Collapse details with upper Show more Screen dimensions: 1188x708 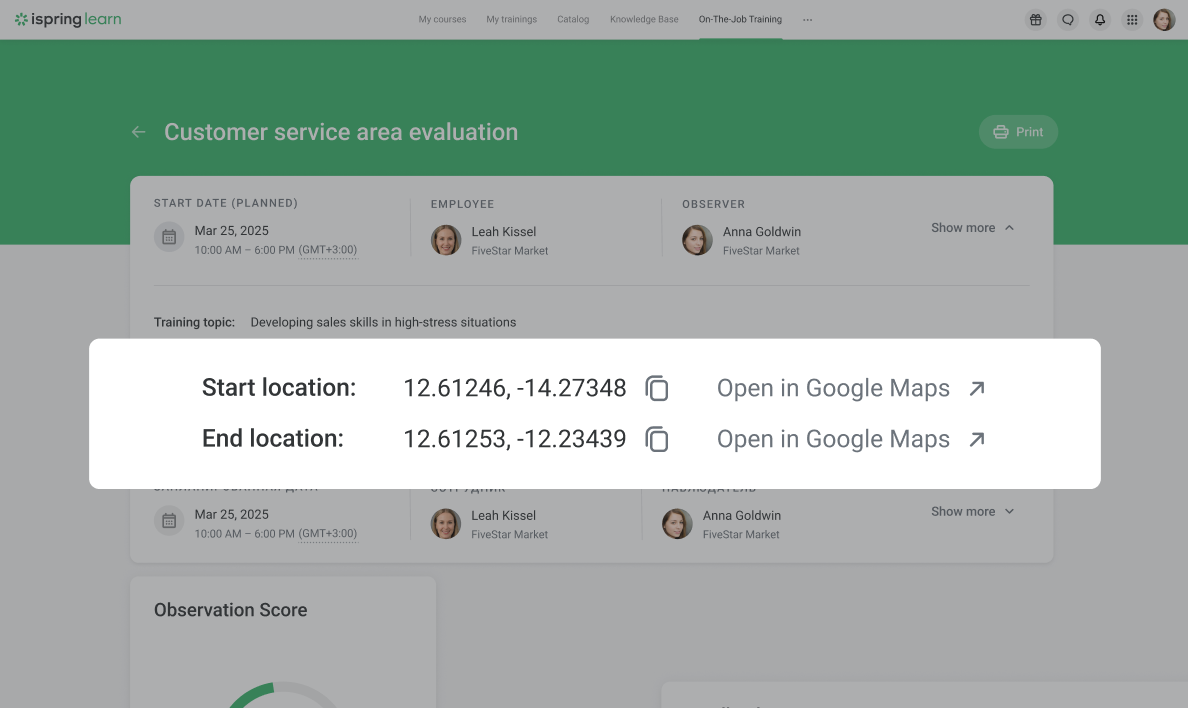tap(972, 227)
